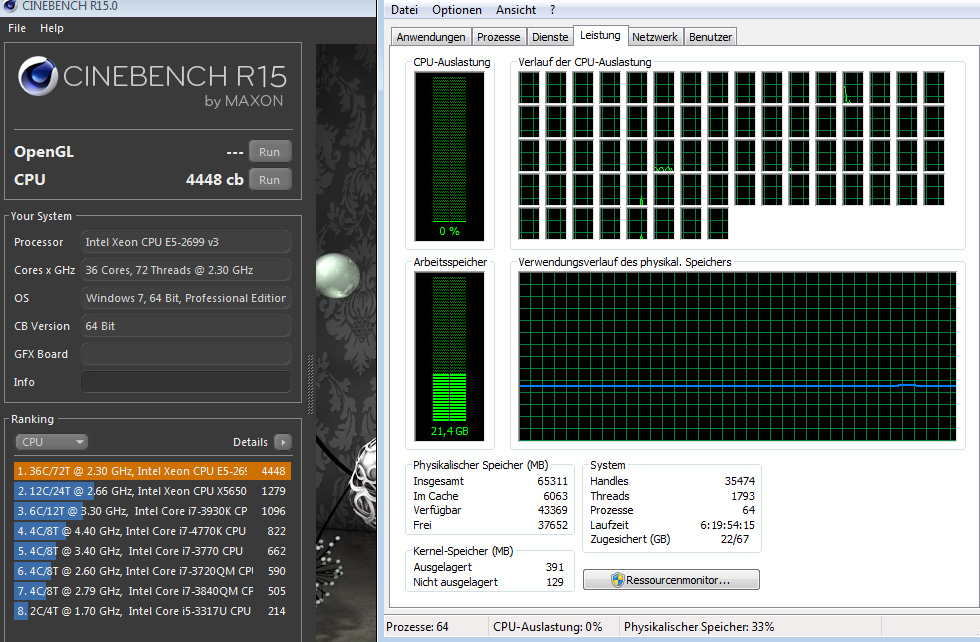The image size is (980, 642).
Task: Click status bar Physikalischer Speicher: 33%
Action: coord(699,627)
